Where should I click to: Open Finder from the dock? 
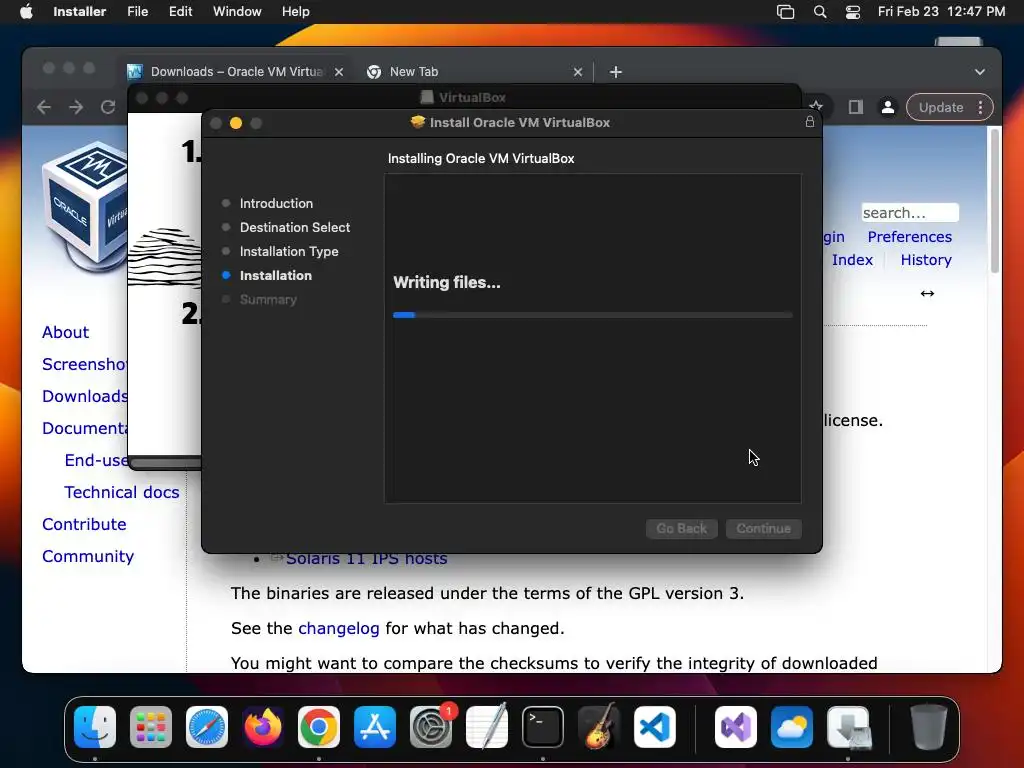click(x=95, y=727)
